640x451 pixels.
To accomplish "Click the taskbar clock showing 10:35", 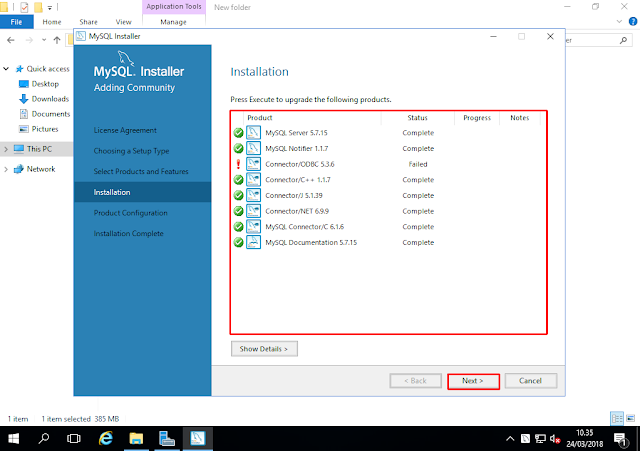I will pos(584,438).
